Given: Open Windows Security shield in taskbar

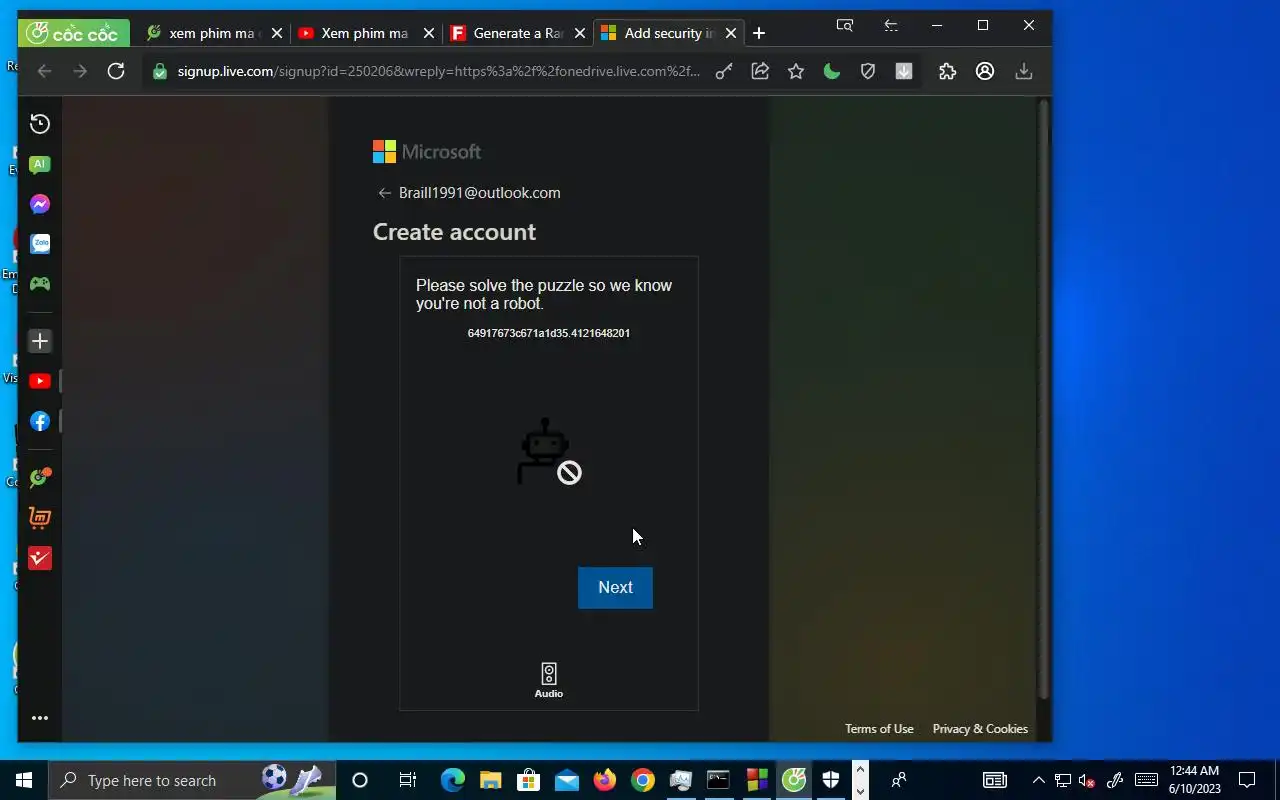Looking at the screenshot, I should [x=831, y=780].
